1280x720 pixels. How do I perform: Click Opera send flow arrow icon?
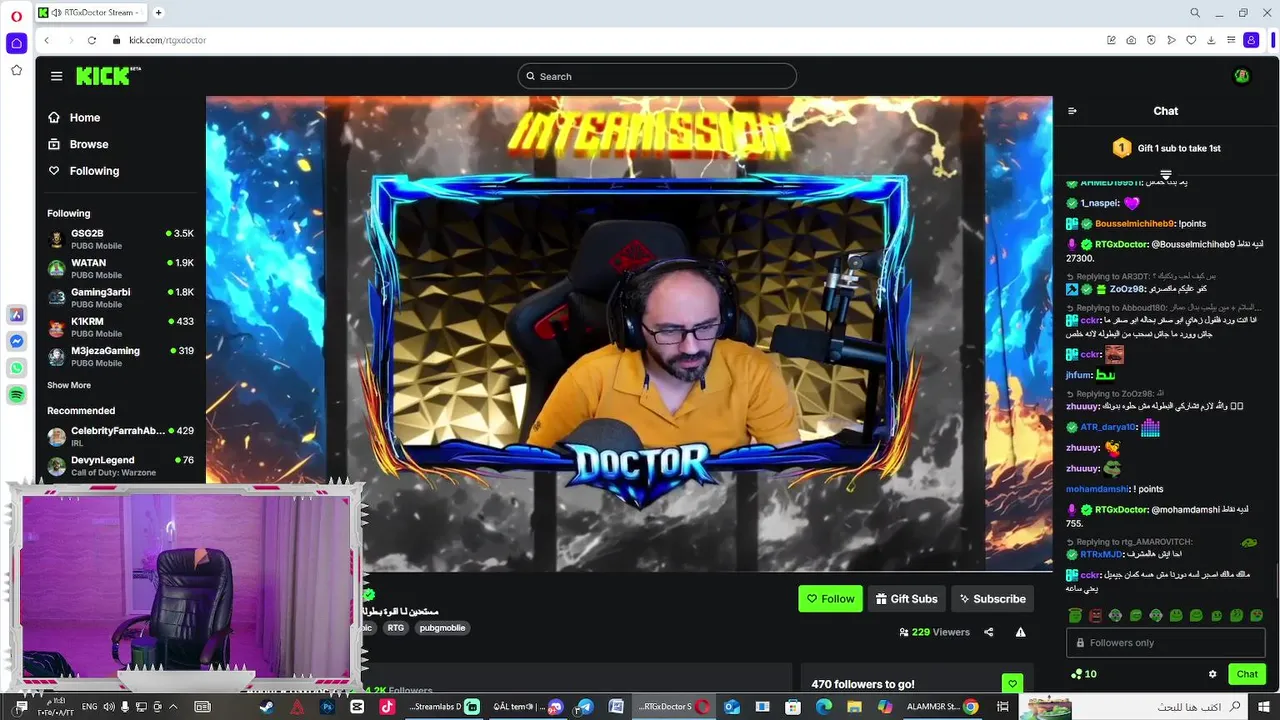click(1171, 40)
